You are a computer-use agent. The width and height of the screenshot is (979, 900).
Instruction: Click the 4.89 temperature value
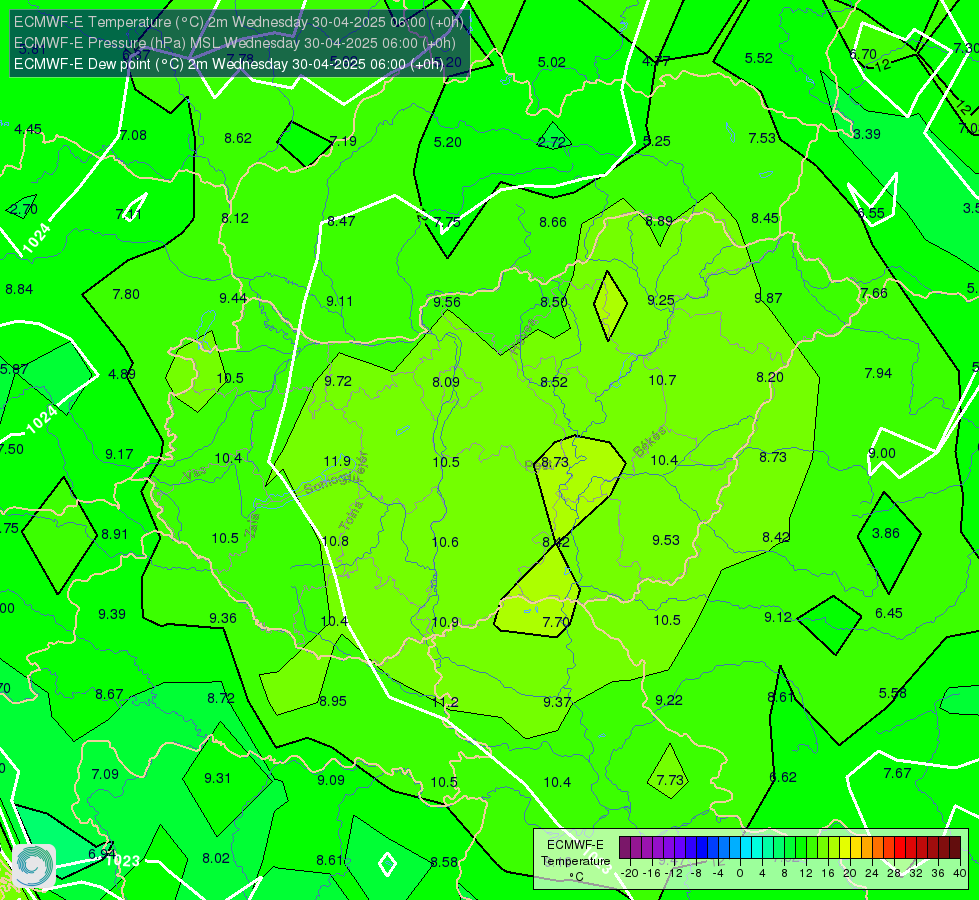(x=122, y=374)
